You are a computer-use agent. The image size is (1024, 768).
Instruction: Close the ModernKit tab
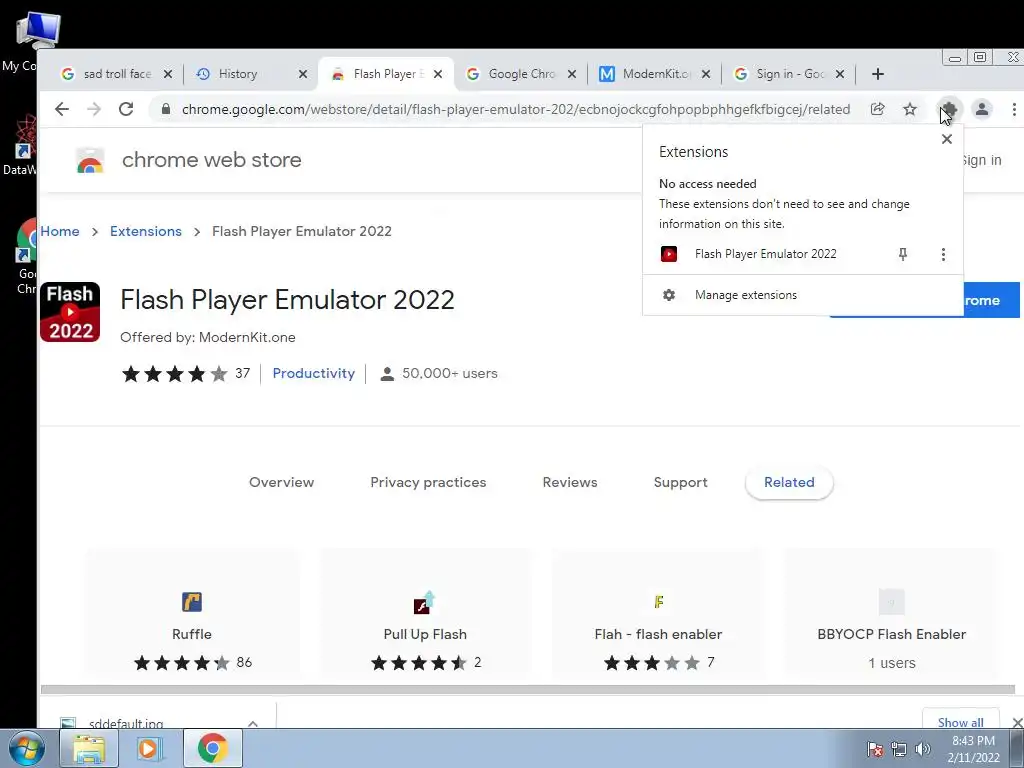coord(706,74)
